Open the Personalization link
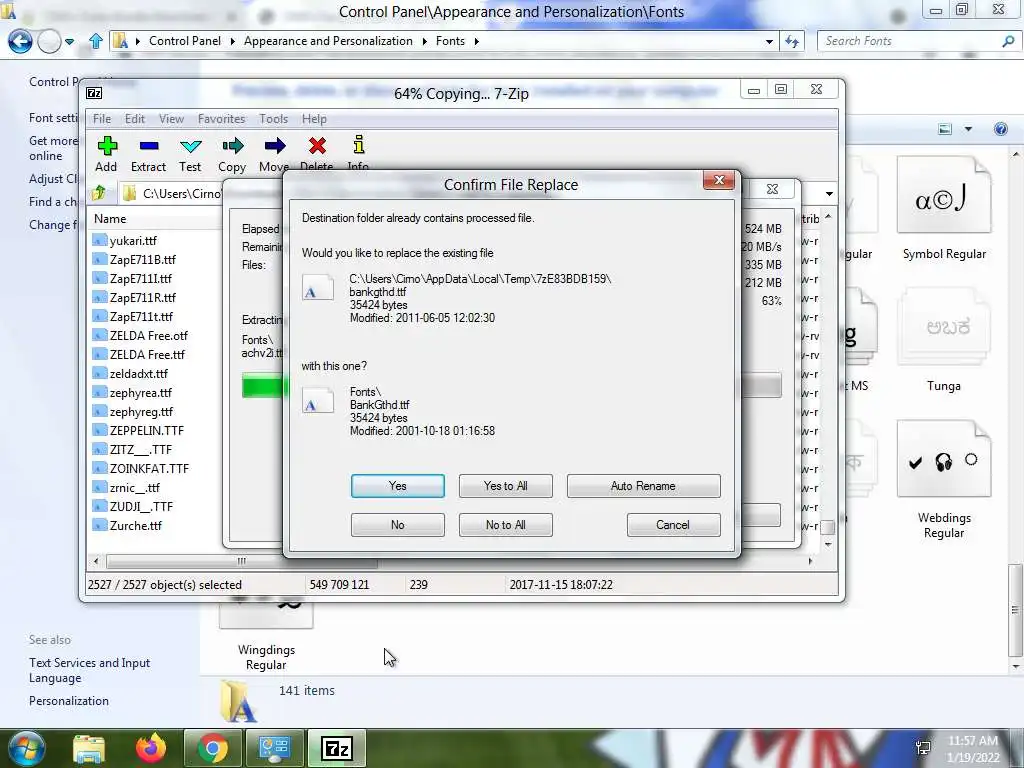This screenshot has width=1024, height=768. point(69,701)
